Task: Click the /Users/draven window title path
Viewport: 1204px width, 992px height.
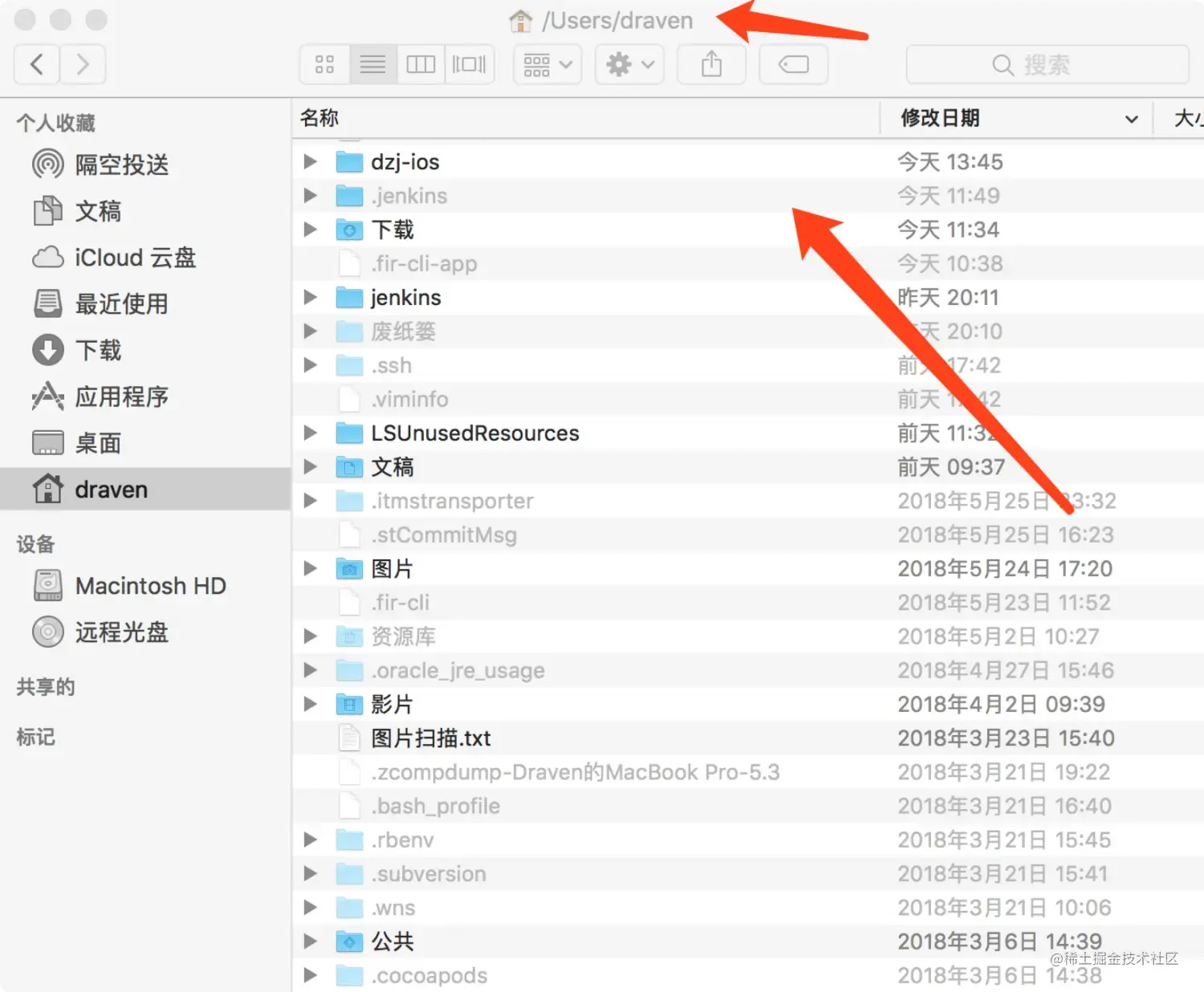Action: [617, 21]
